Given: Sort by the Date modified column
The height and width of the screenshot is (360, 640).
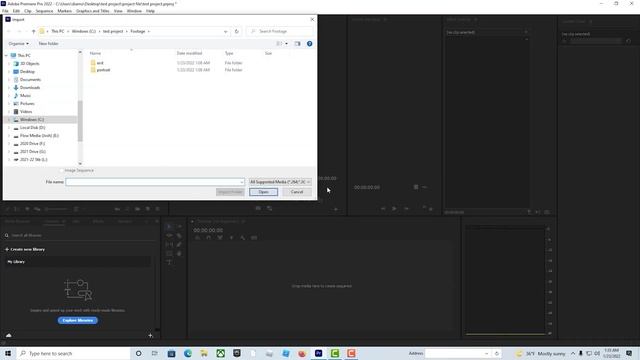Looking at the screenshot, I should click(189, 53).
